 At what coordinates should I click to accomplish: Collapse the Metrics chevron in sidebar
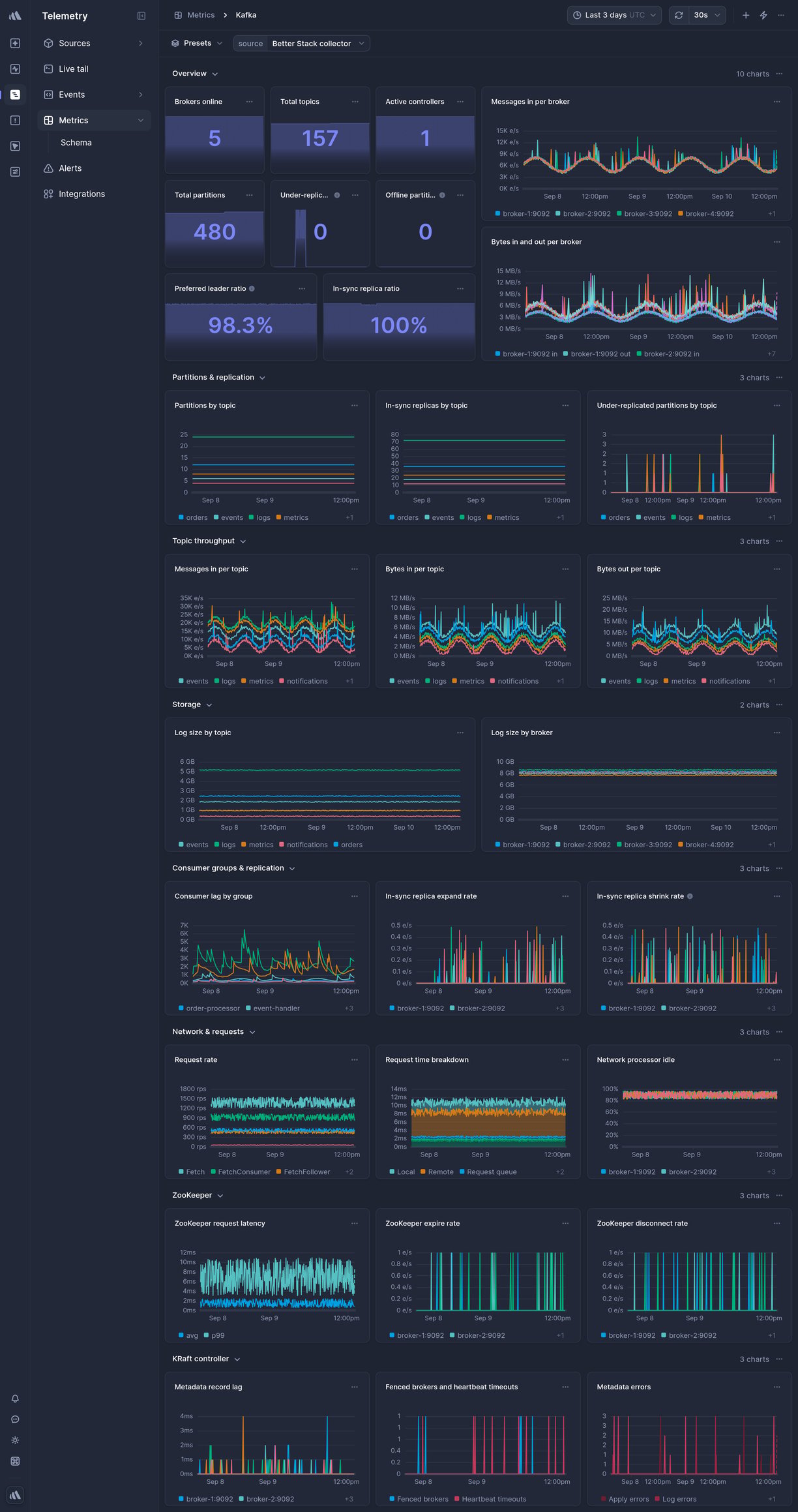click(141, 120)
